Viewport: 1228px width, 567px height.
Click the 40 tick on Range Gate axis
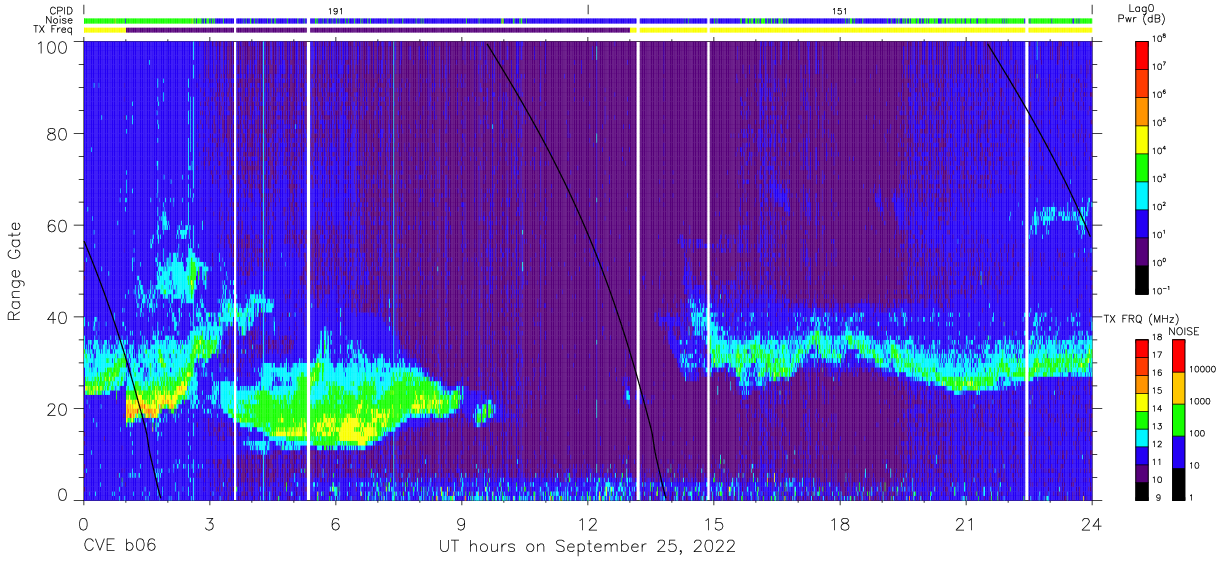pos(56,317)
